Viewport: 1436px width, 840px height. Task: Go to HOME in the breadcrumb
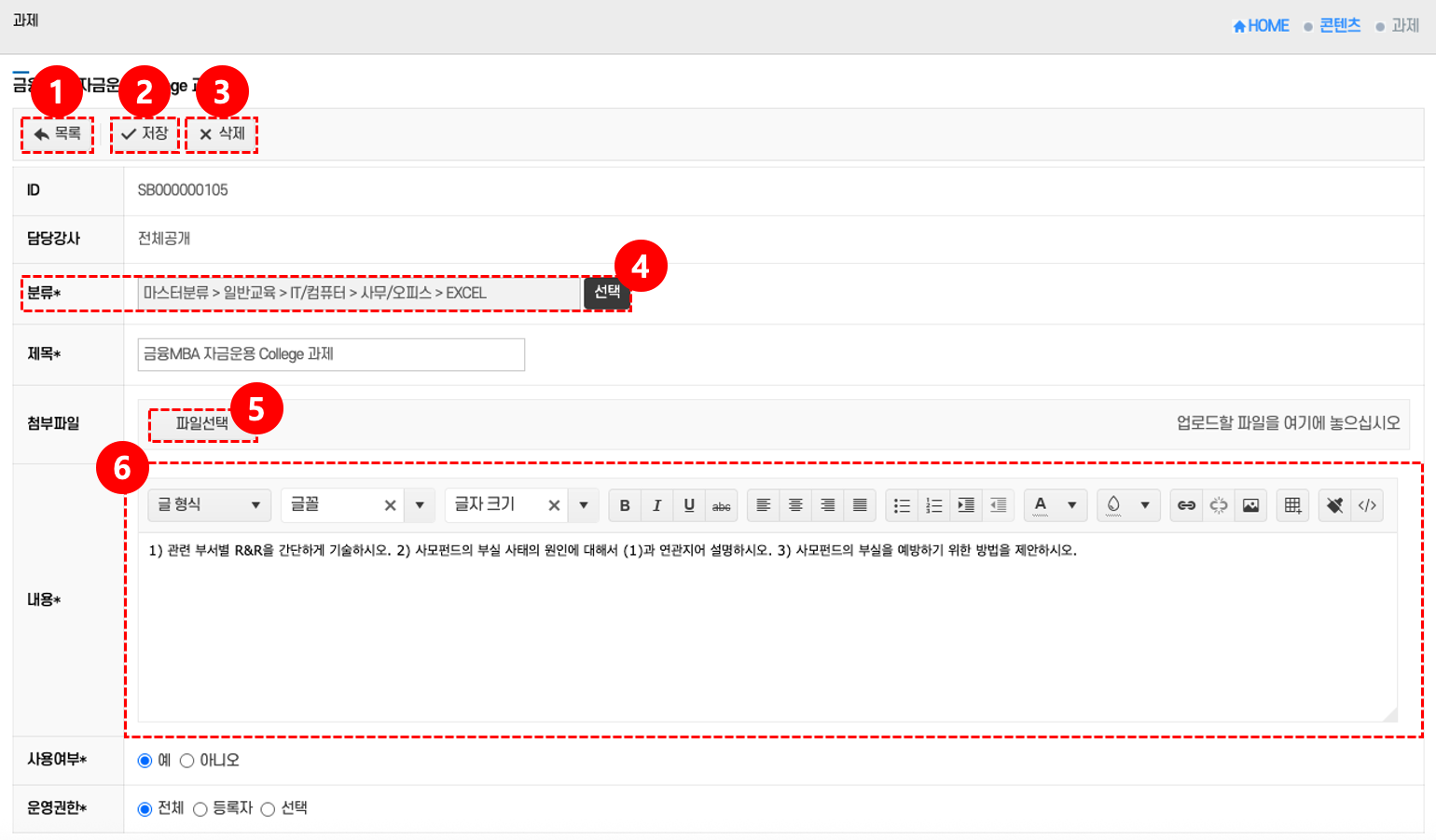(x=1261, y=26)
